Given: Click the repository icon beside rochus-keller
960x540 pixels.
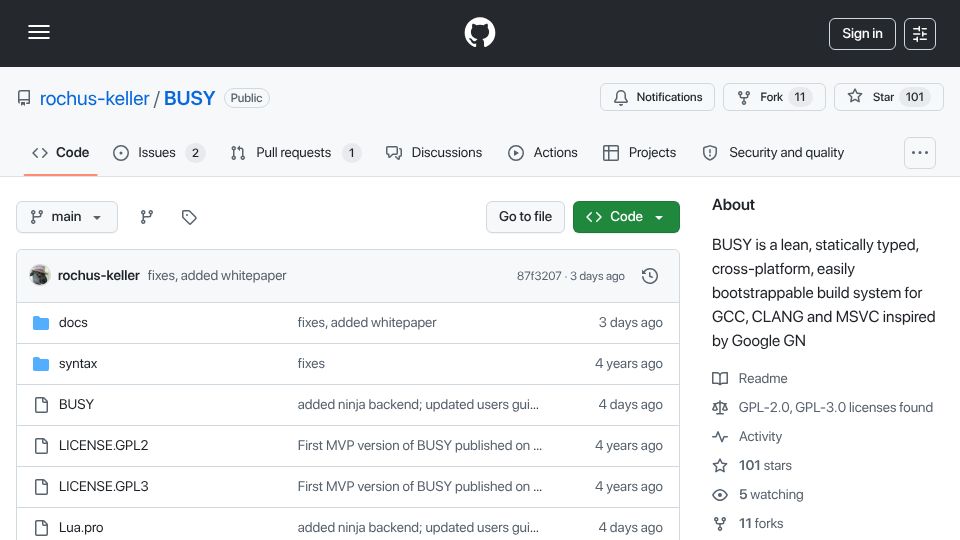Looking at the screenshot, I should tap(24, 98).
